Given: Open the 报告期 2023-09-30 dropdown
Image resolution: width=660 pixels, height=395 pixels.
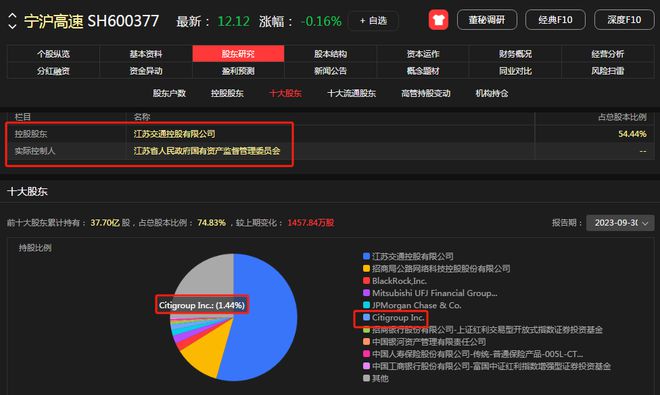Looking at the screenshot, I should 620,223.
